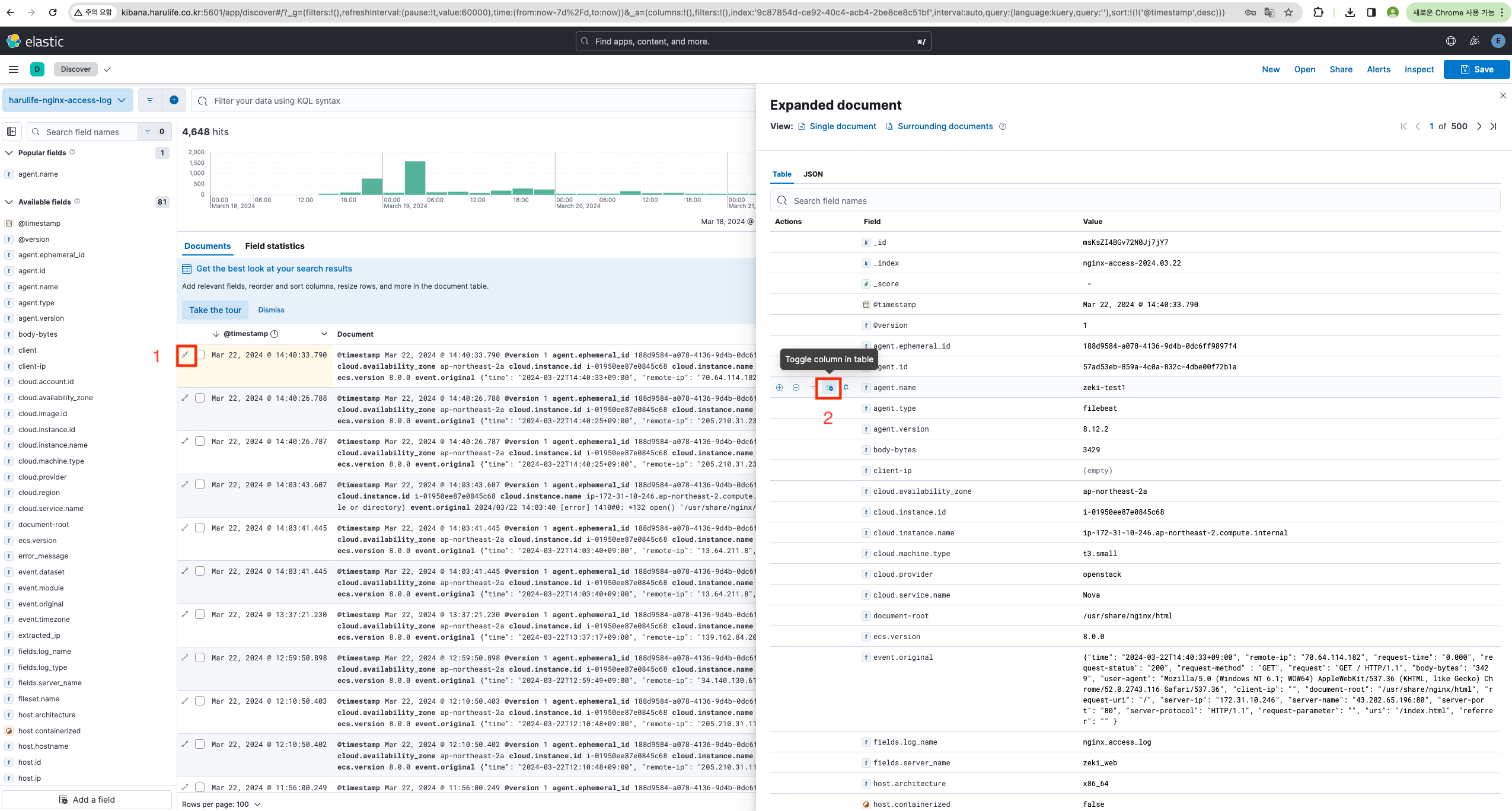Image resolution: width=1512 pixels, height=811 pixels.
Task: Jump to last document in pagination
Action: [x=1494, y=126]
